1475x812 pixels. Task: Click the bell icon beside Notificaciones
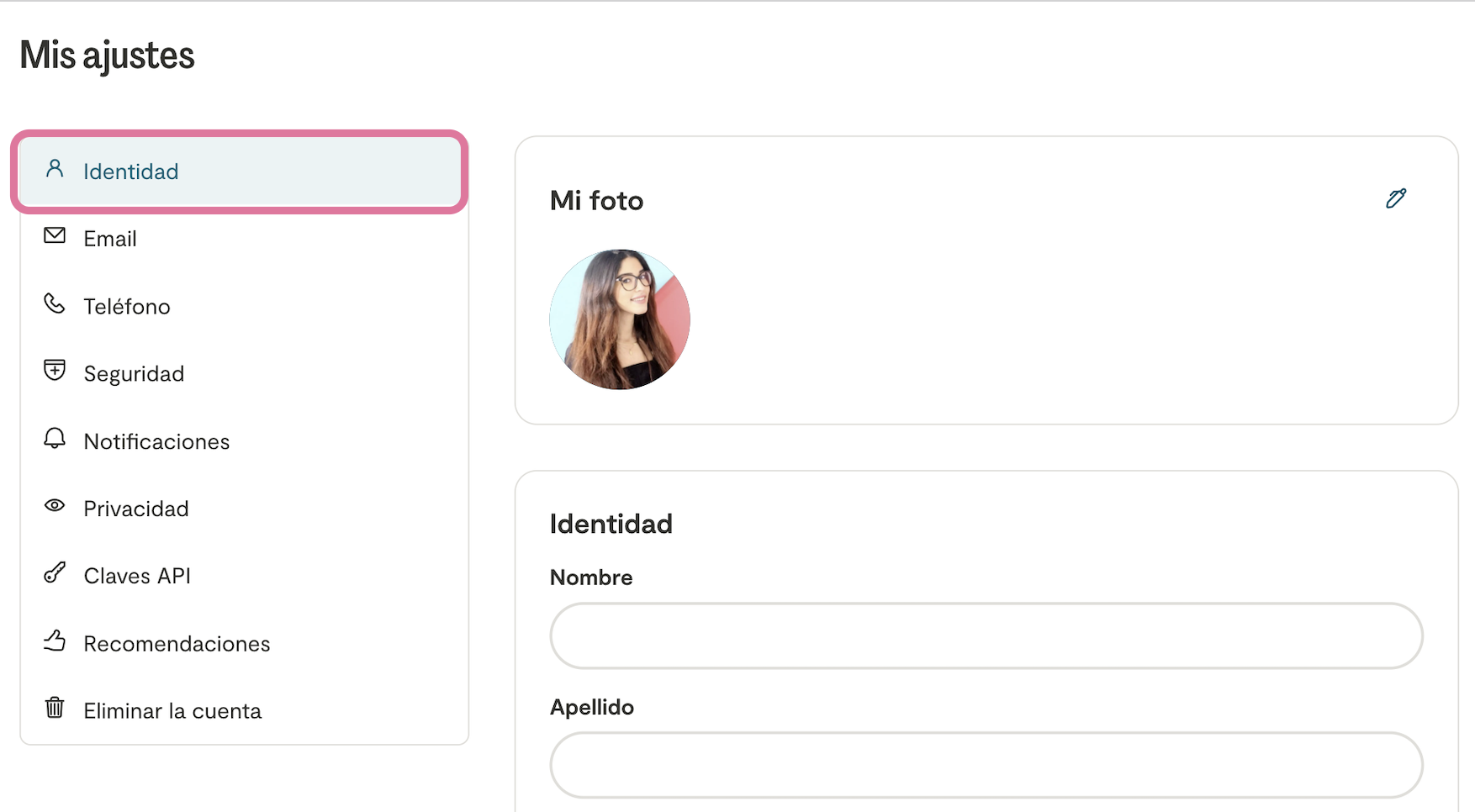pos(55,439)
